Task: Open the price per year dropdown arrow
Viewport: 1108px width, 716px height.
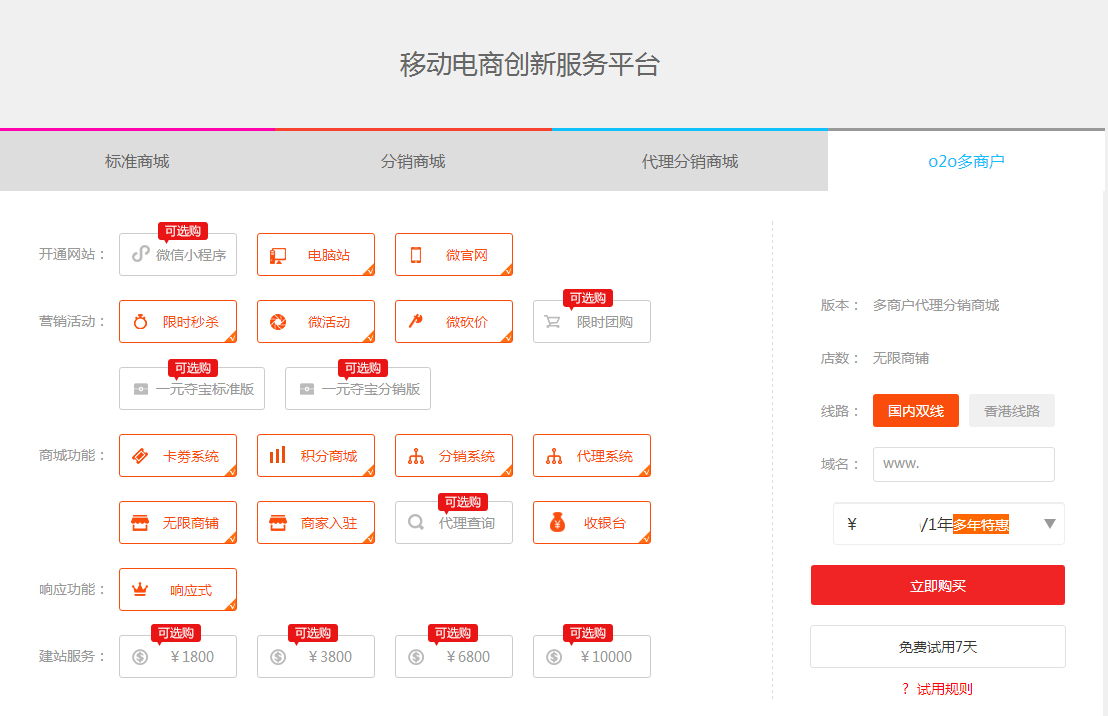Action: 1049,524
